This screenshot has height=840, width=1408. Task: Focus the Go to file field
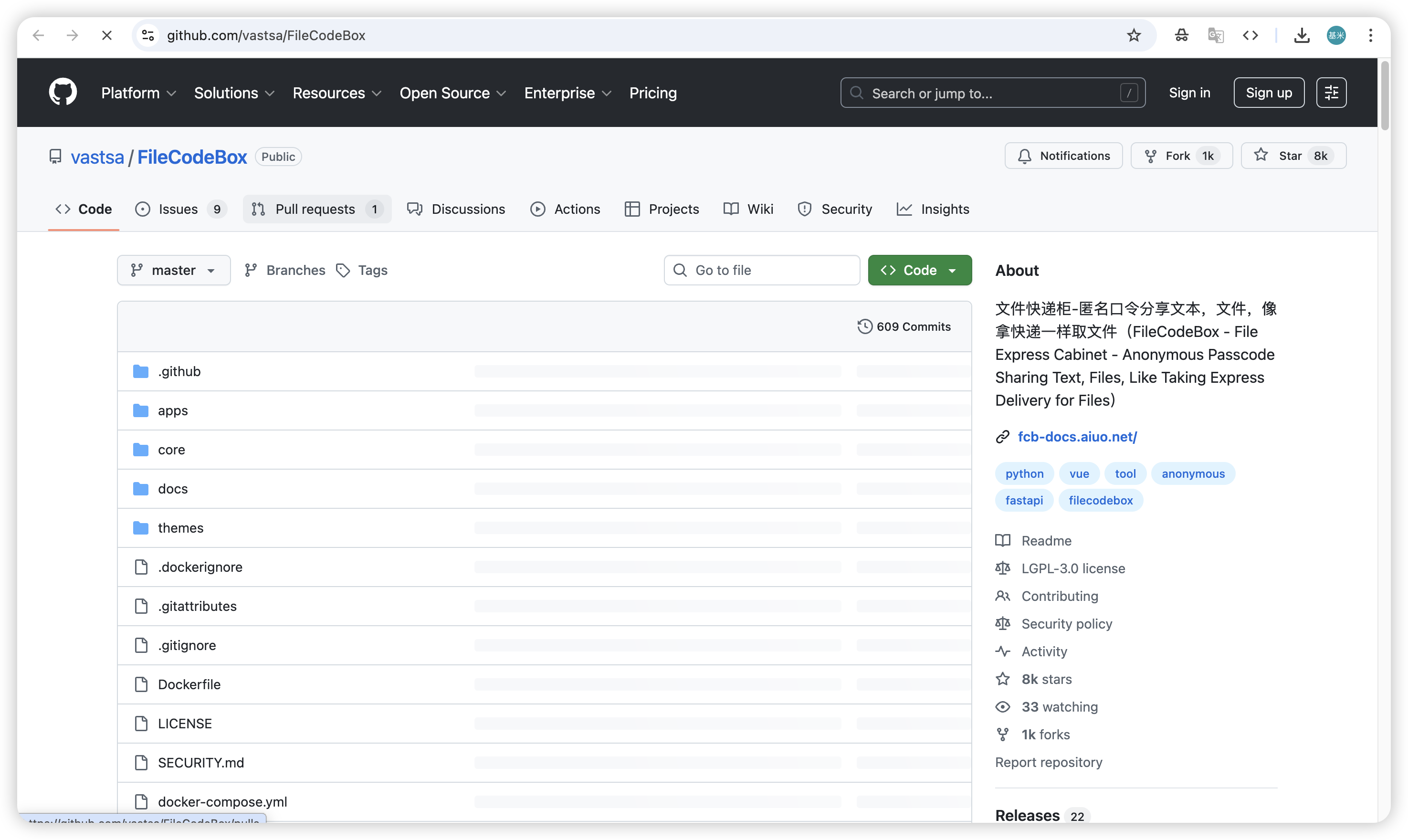[762, 270]
